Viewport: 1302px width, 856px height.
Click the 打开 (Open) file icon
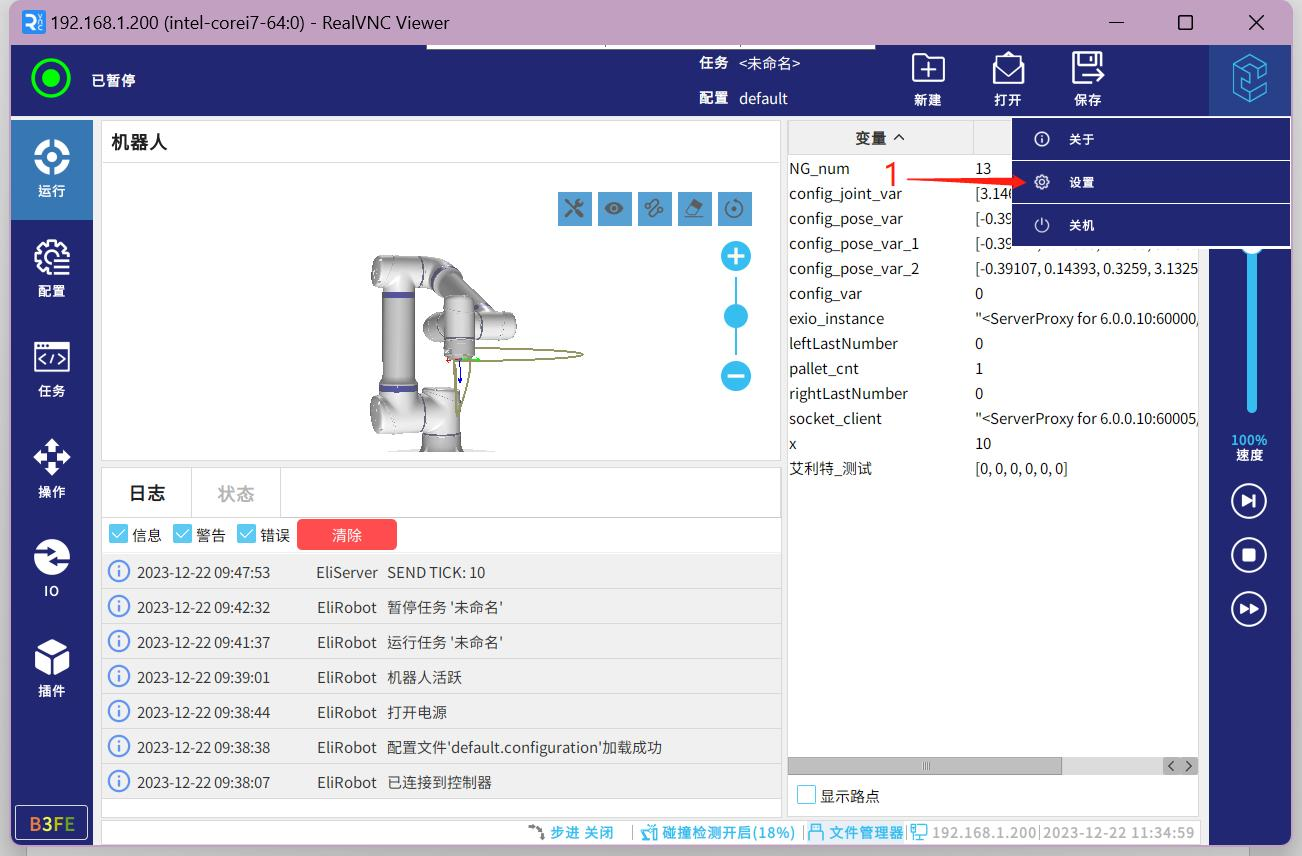[1008, 79]
